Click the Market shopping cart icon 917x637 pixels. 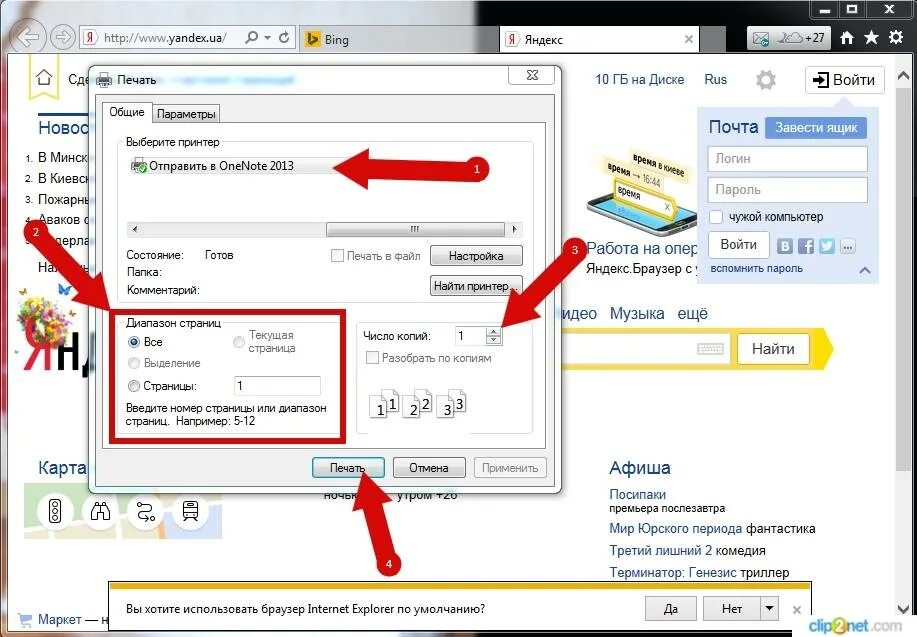[25, 619]
